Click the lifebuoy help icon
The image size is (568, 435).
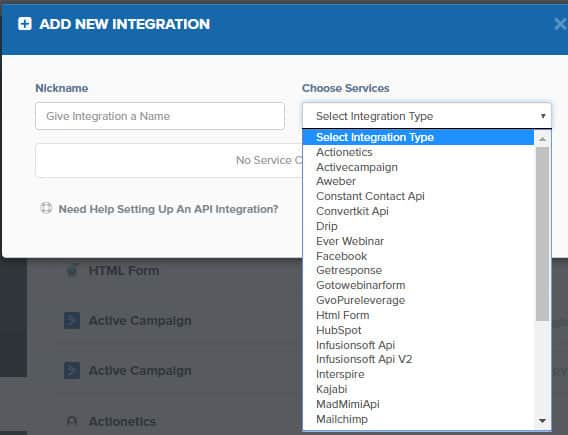[46, 208]
